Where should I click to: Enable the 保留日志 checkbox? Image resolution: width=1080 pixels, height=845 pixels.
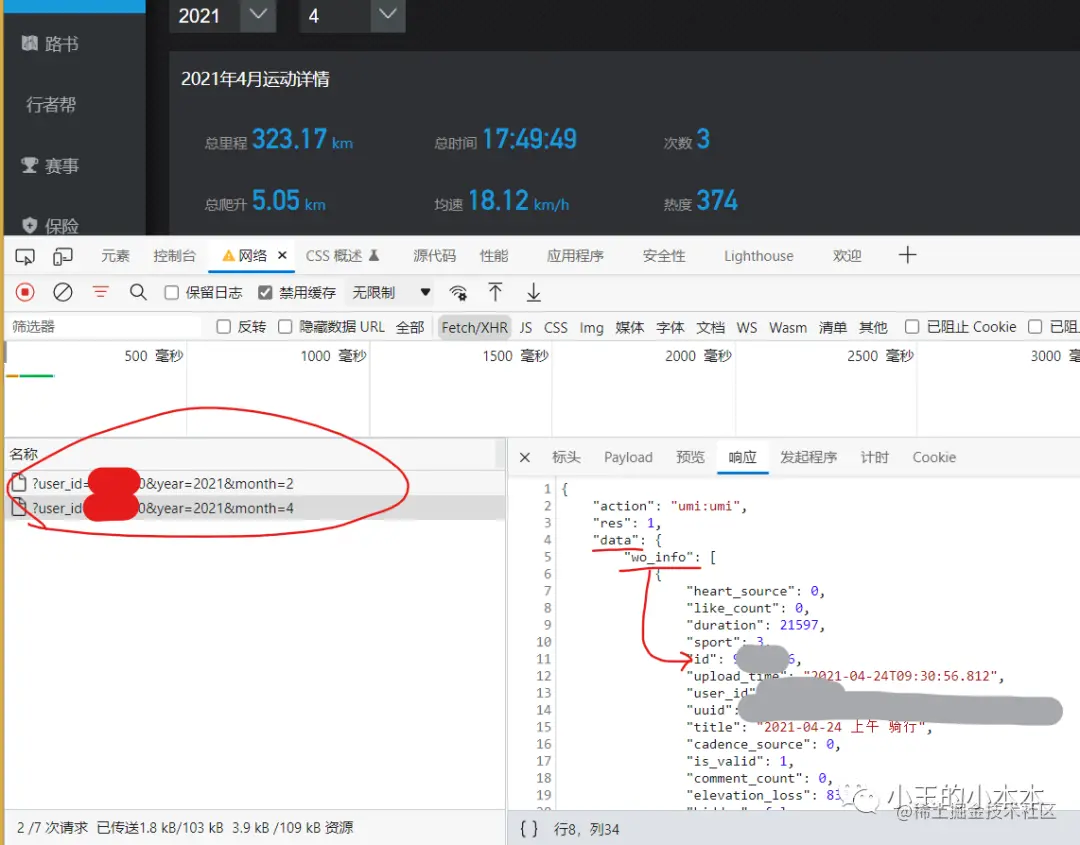tap(172, 293)
